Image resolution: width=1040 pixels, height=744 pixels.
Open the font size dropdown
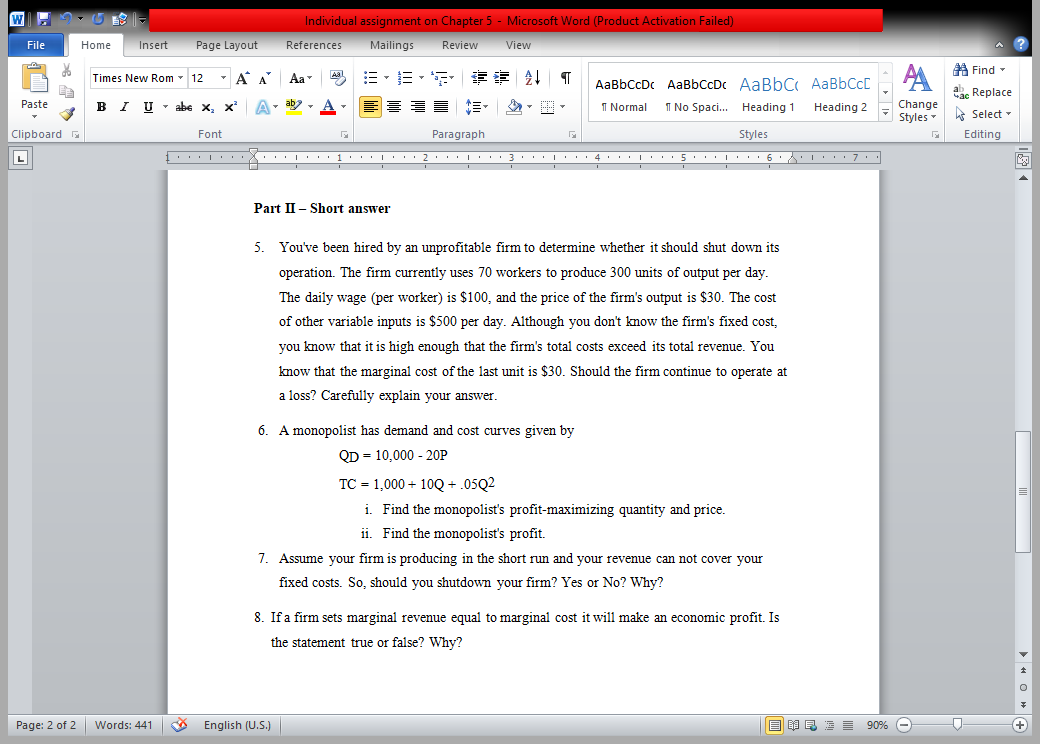click(x=222, y=77)
